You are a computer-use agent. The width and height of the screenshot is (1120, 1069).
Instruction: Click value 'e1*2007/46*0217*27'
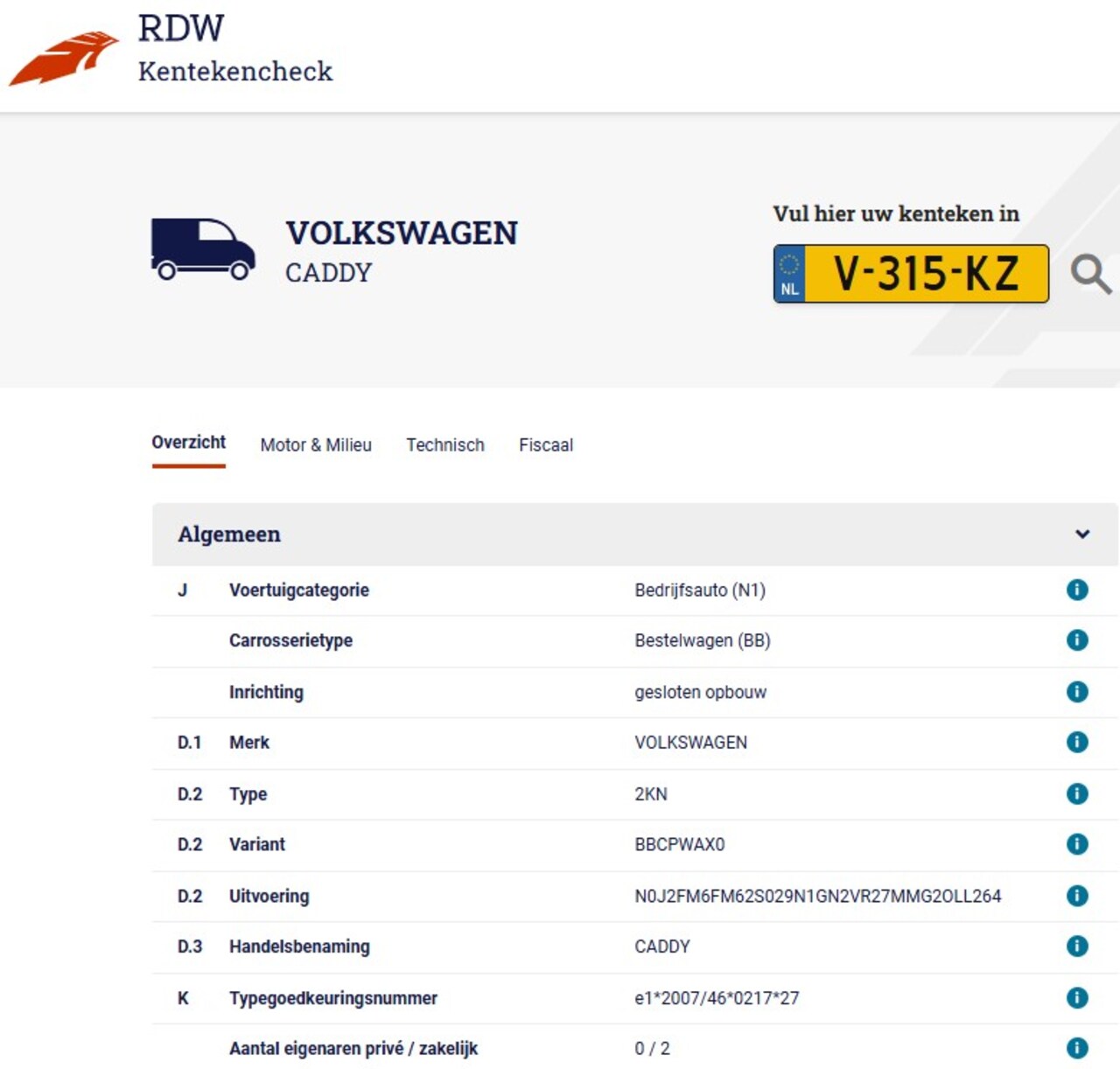(x=717, y=997)
